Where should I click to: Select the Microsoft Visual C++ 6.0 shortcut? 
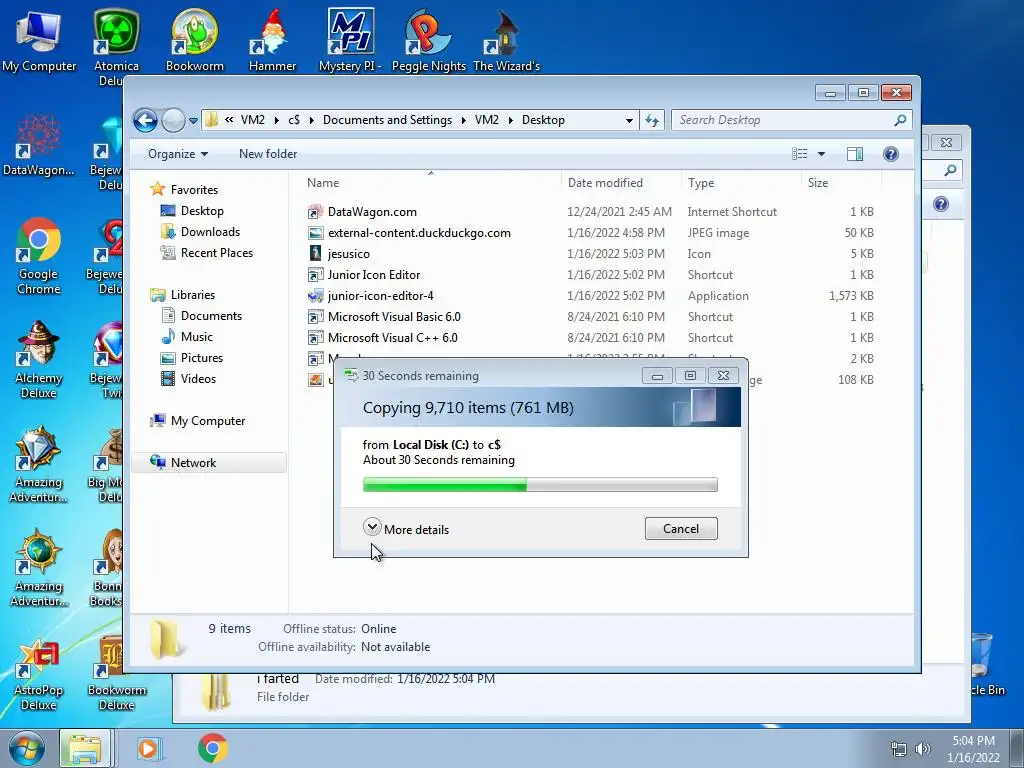(383, 338)
